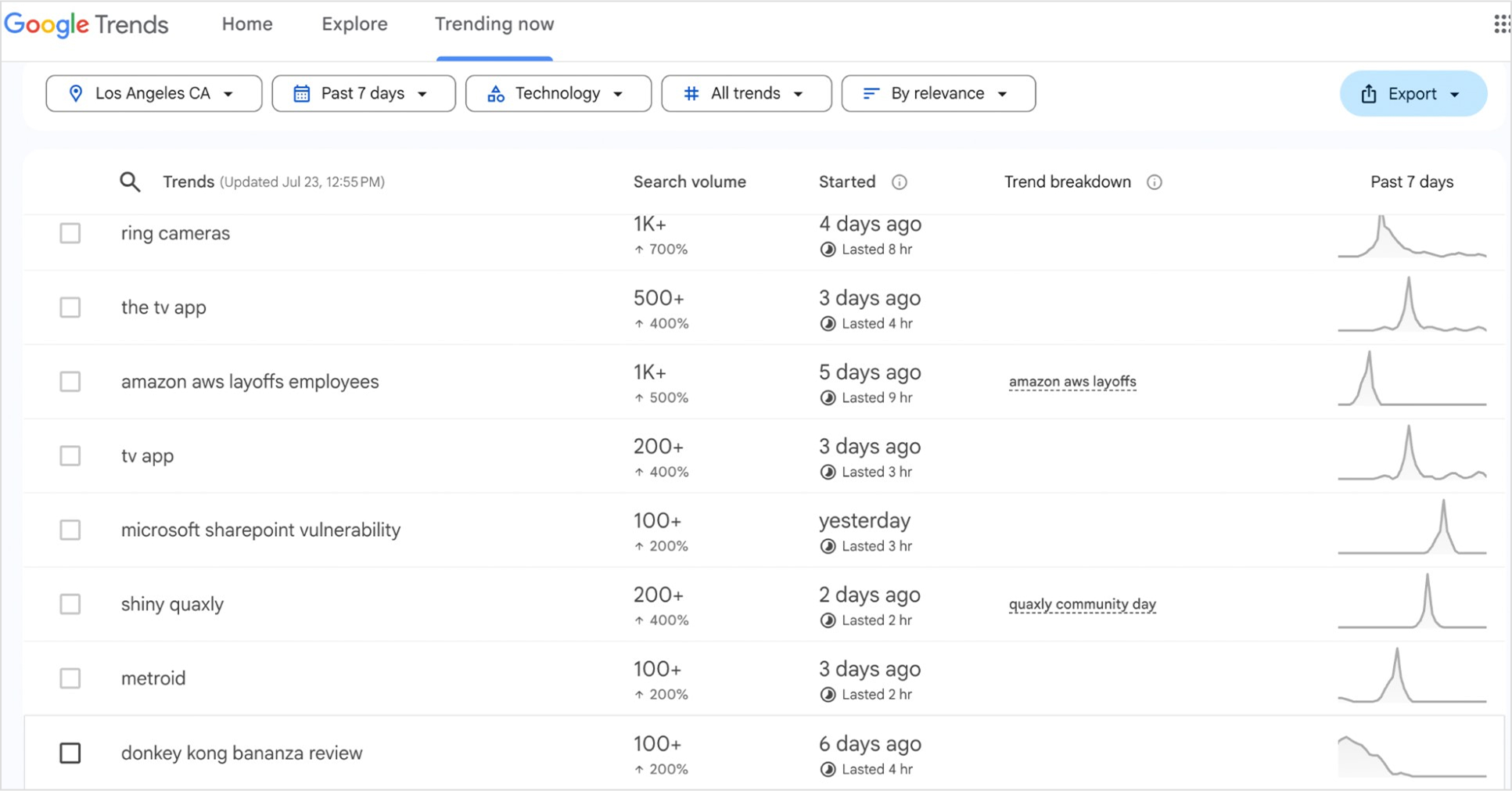Click the sort icon beside By relevance
Image resolution: width=1512 pixels, height=791 pixels.
[870, 93]
